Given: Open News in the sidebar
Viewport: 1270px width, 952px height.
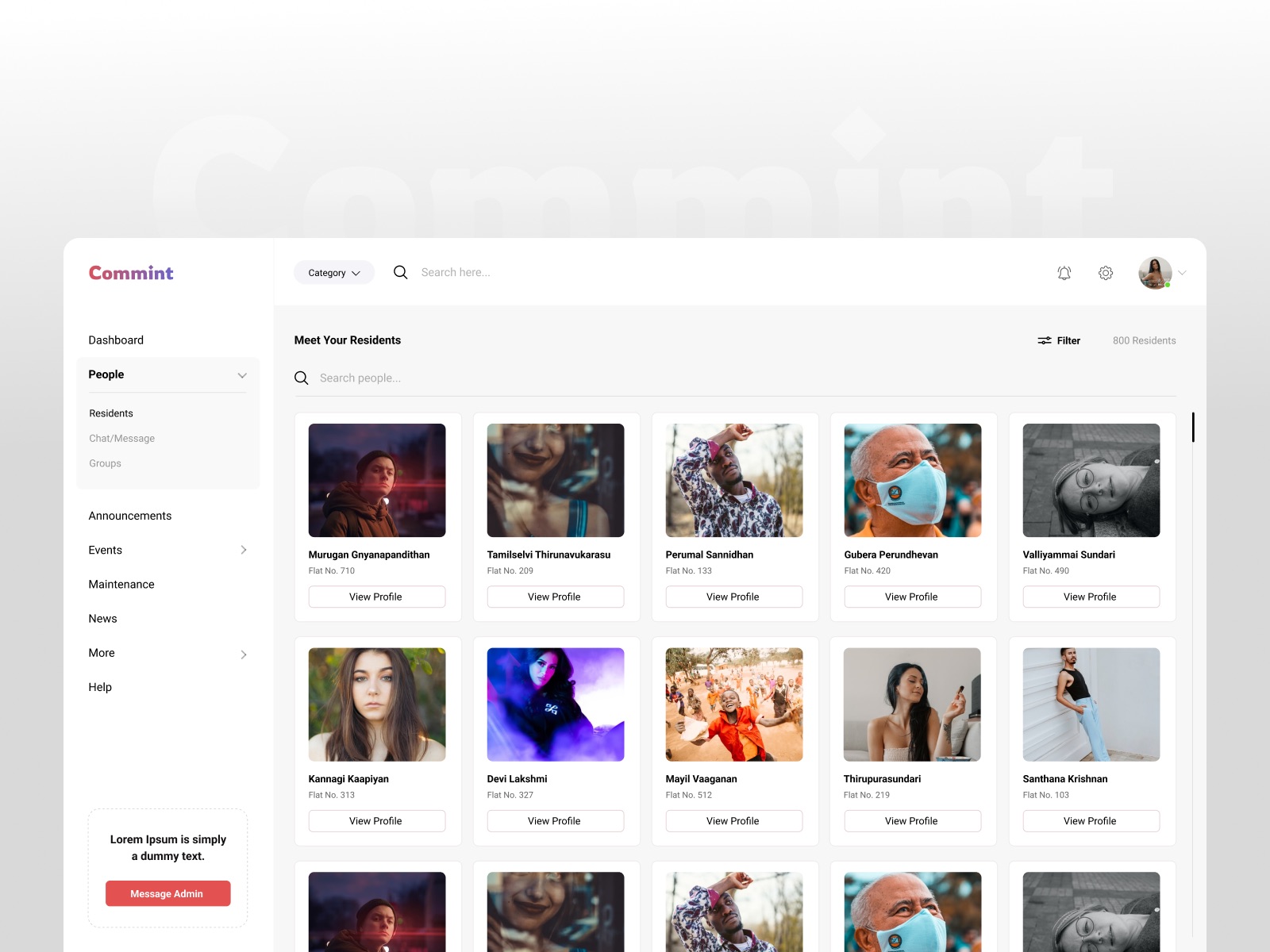Looking at the screenshot, I should (102, 619).
